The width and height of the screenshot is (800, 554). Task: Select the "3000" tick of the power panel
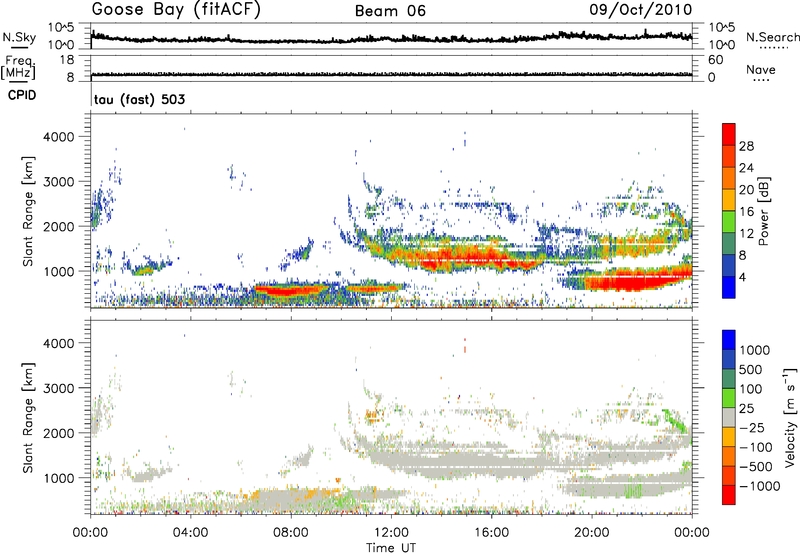click(x=58, y=182)
